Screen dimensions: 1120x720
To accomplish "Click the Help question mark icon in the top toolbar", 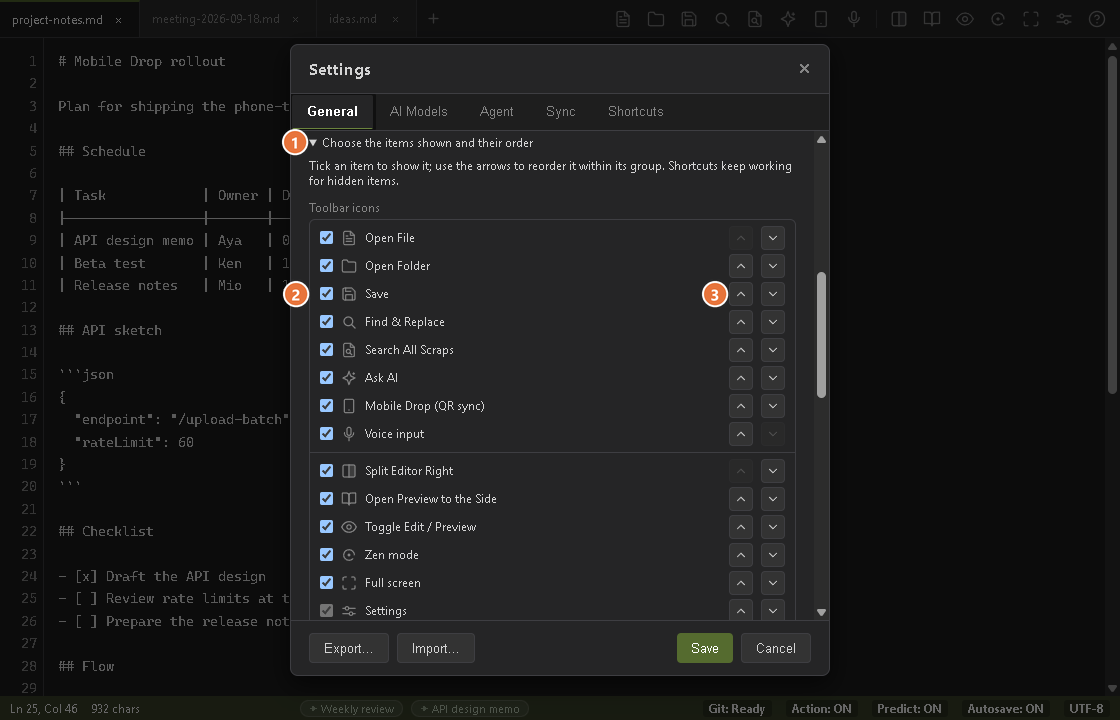I will point(1096,19).
